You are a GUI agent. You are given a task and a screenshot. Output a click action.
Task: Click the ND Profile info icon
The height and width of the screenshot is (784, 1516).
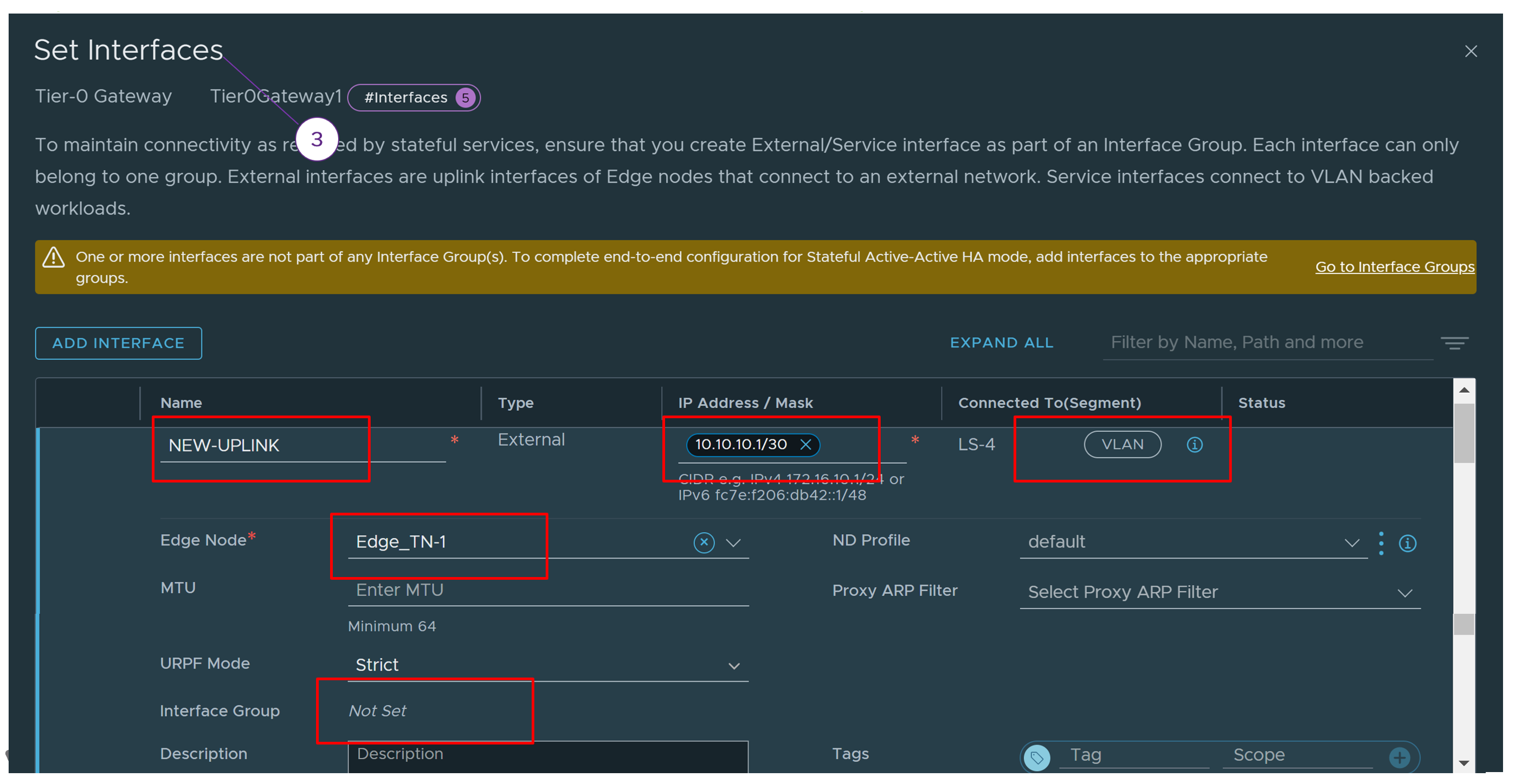click(1407, 543)
